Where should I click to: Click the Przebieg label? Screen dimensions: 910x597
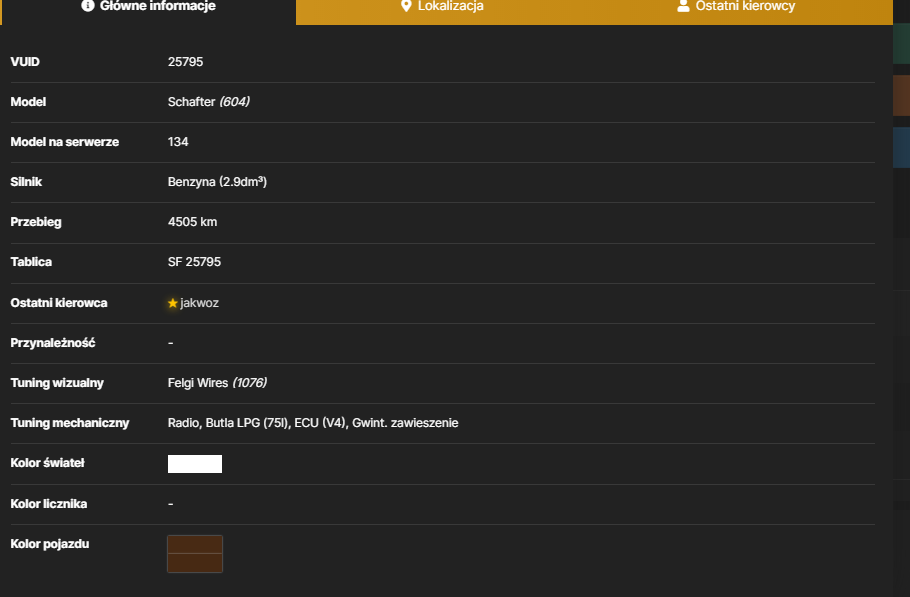[x=36, y=222]
